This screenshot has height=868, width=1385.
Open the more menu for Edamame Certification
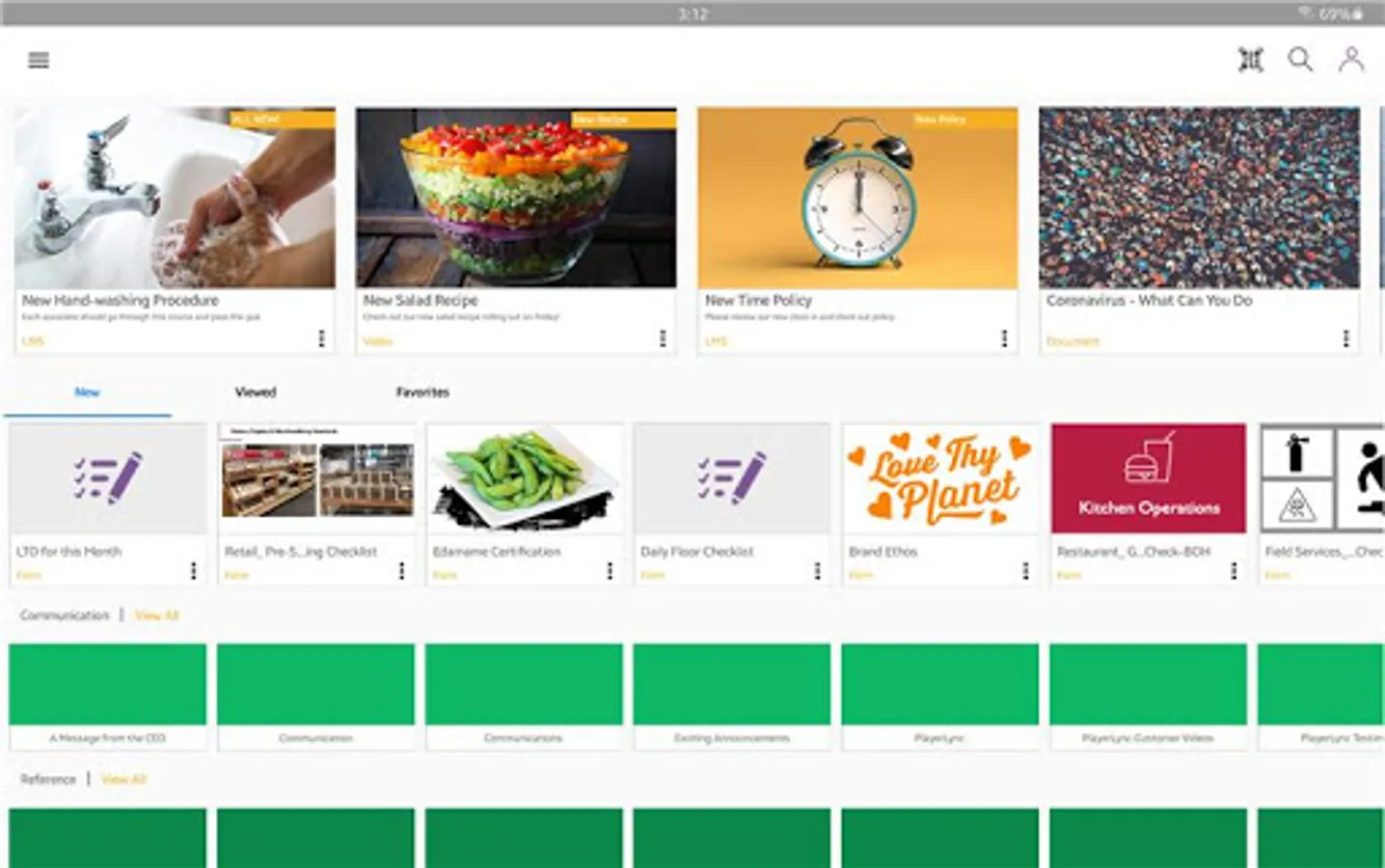[x=610, y=571]
